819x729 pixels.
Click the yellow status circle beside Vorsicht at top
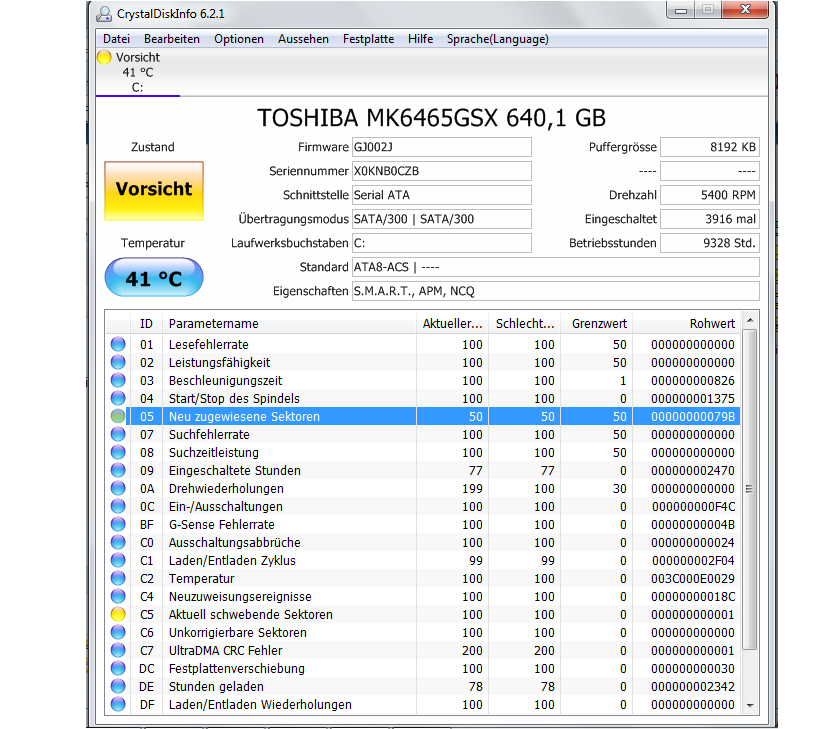104,57
